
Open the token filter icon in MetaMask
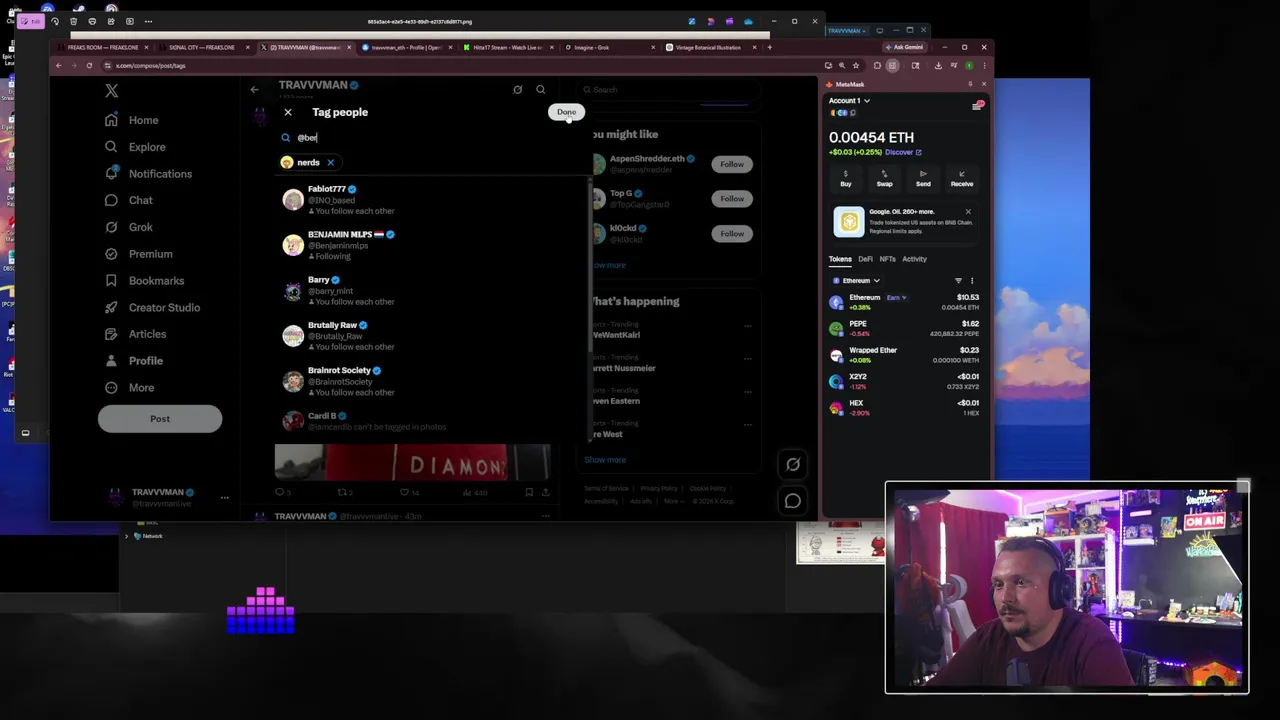click(x=958, y=281)
